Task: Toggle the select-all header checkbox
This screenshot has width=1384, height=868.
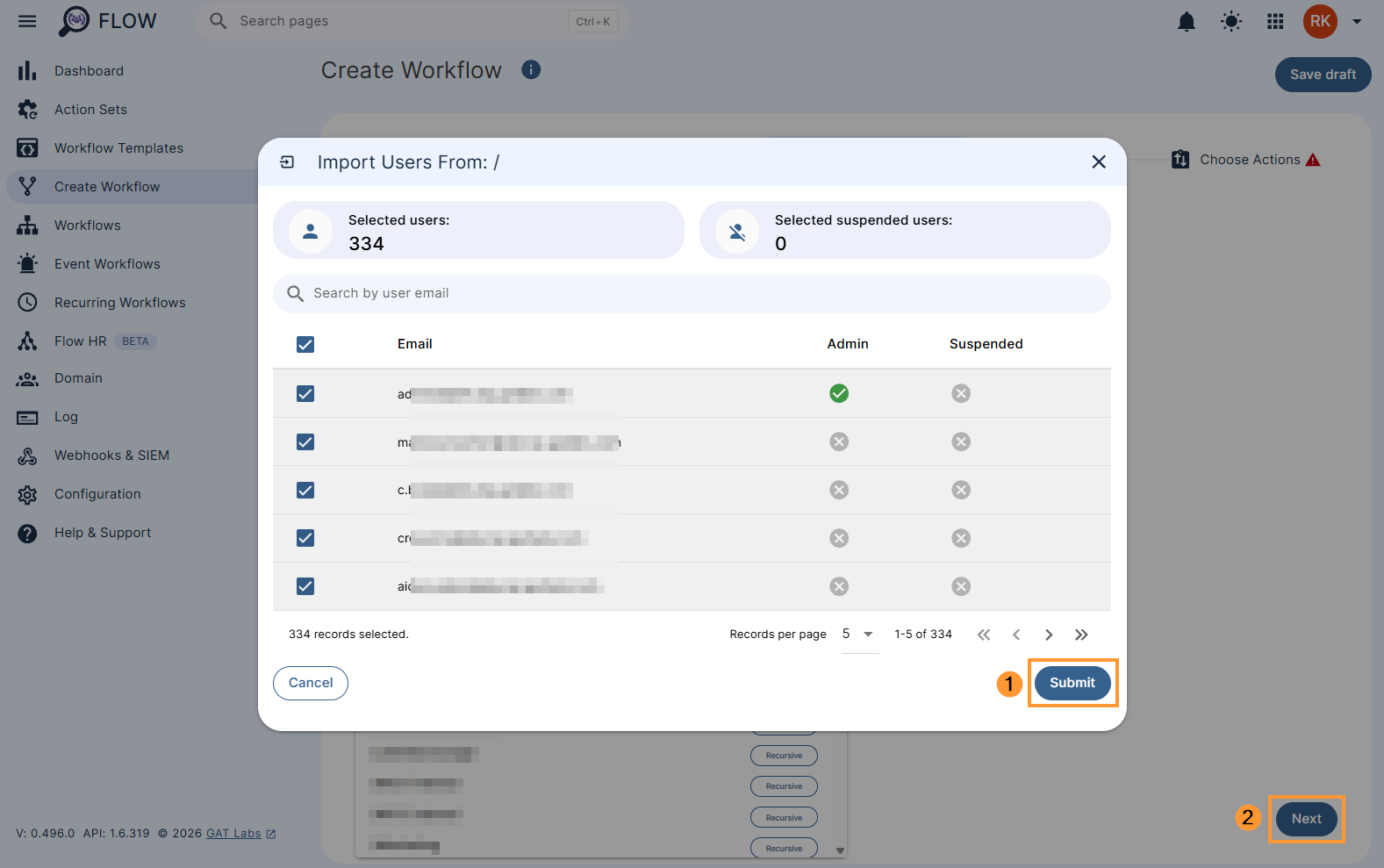Action: 305,345
